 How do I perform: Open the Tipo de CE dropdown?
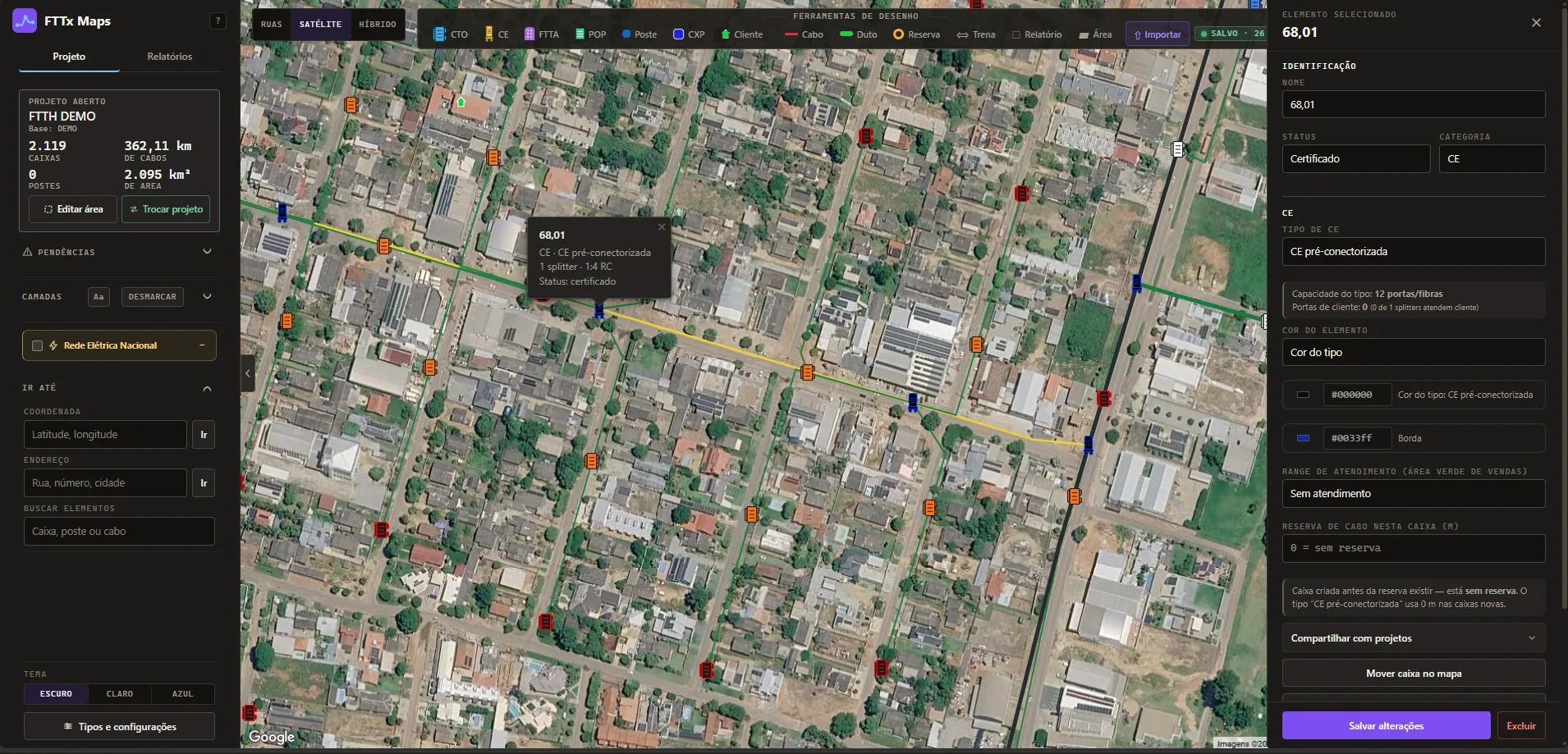pos(1414,252)
